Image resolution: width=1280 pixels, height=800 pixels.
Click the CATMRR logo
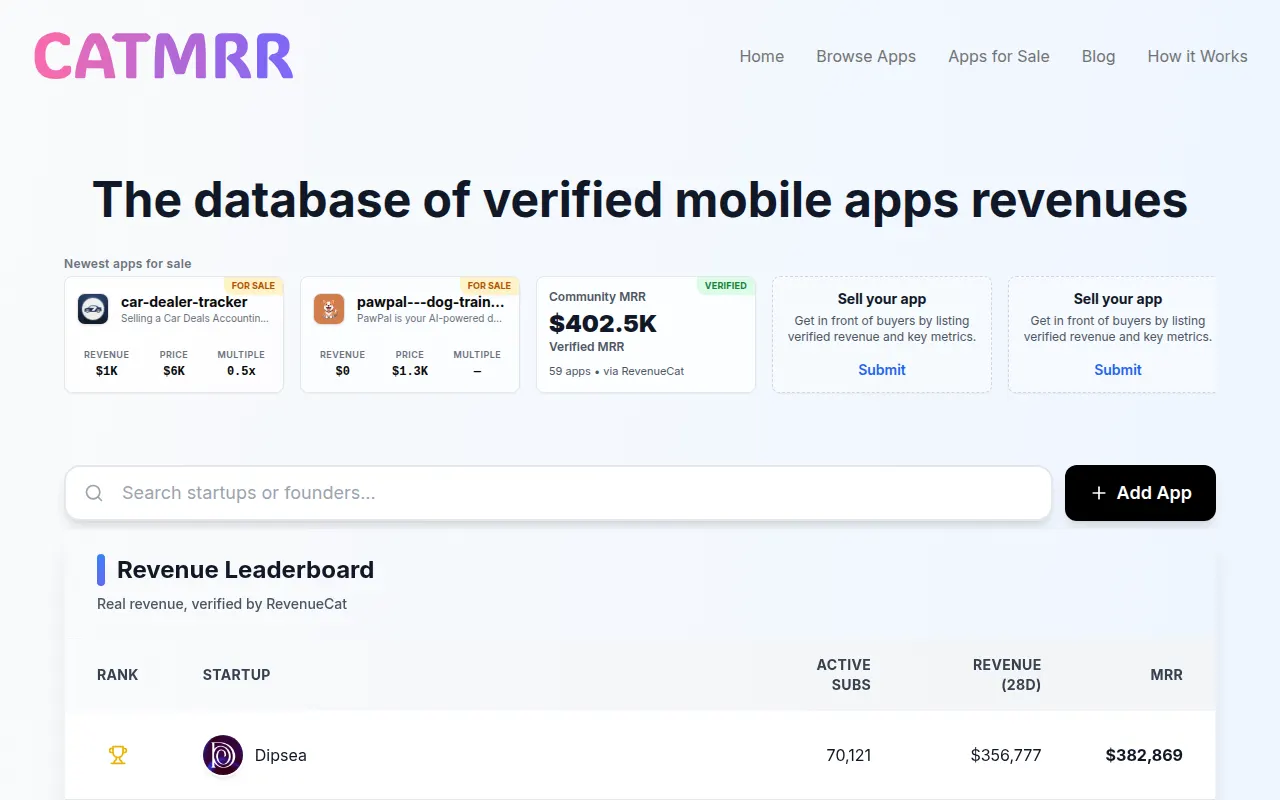point(164,56)
